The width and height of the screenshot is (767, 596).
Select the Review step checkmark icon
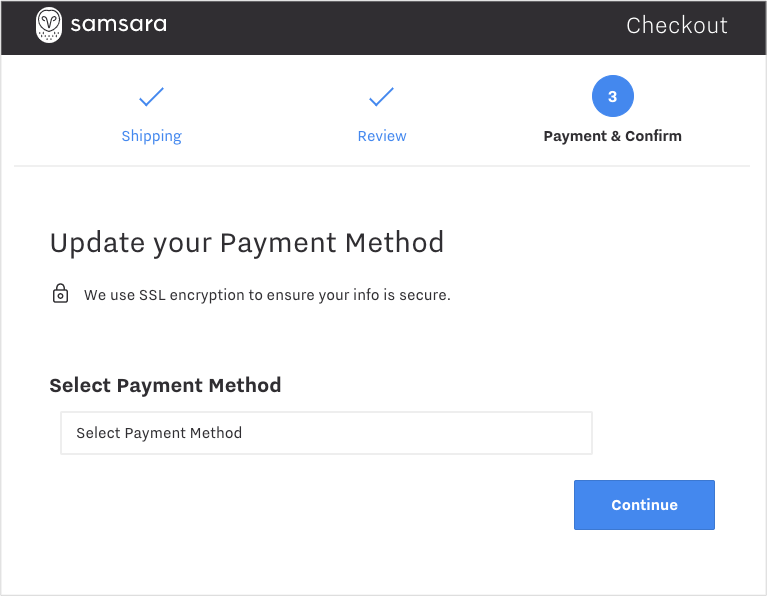[381, 96]
